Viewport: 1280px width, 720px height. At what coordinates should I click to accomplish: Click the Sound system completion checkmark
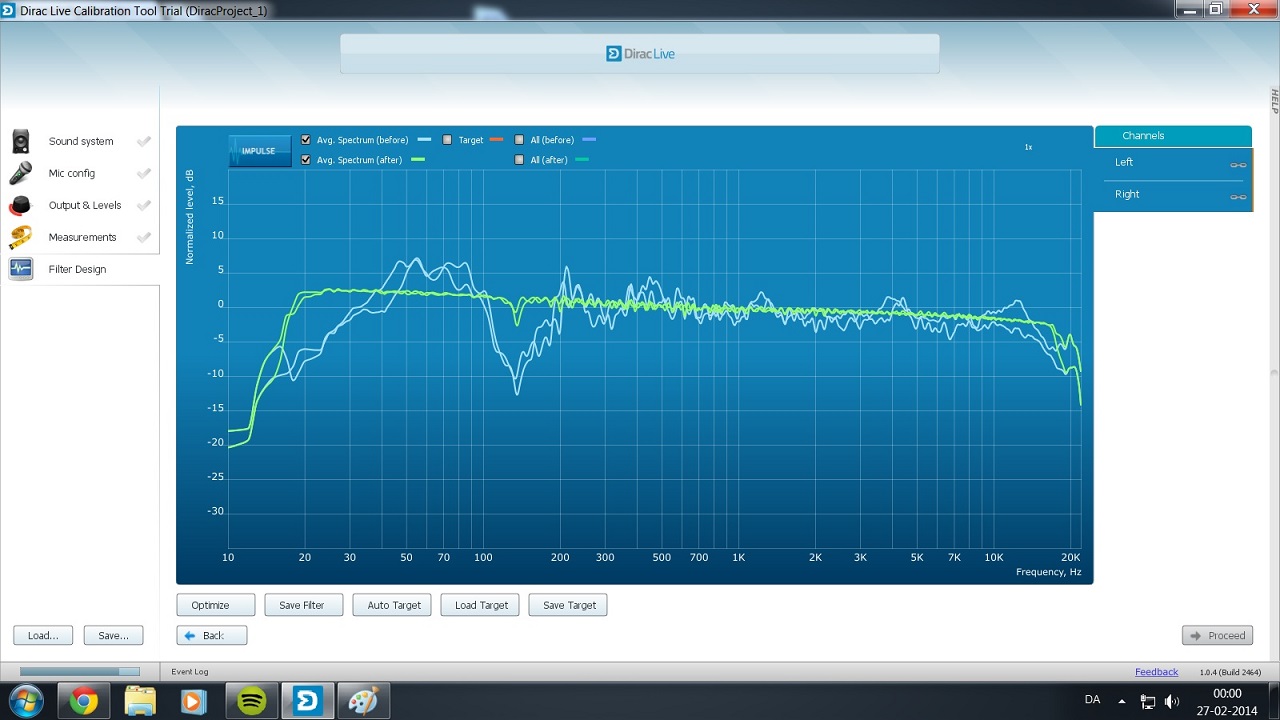(144, 141)
